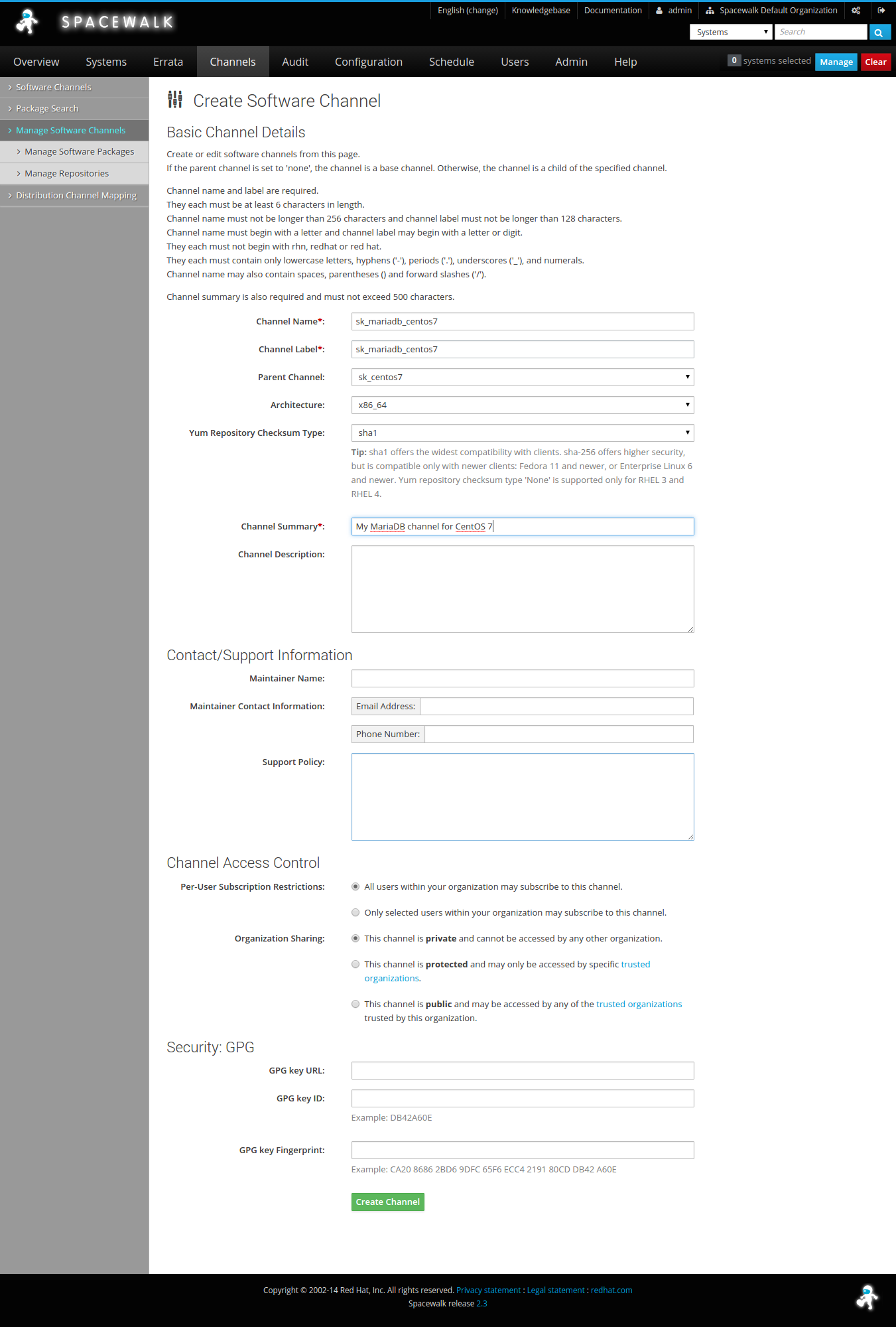This screenshot has width=896, height=1327.
Task: Choose the private channel sharing option
Action: 355,939
